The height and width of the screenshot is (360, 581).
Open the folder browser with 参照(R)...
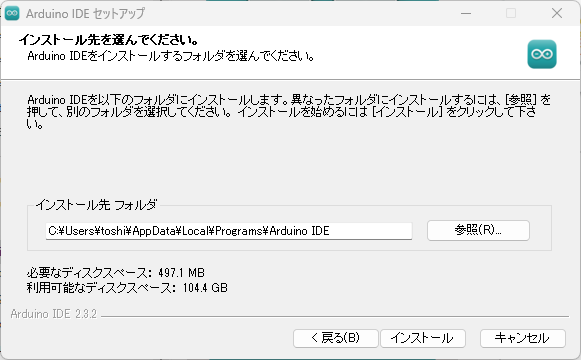[478, 230]
